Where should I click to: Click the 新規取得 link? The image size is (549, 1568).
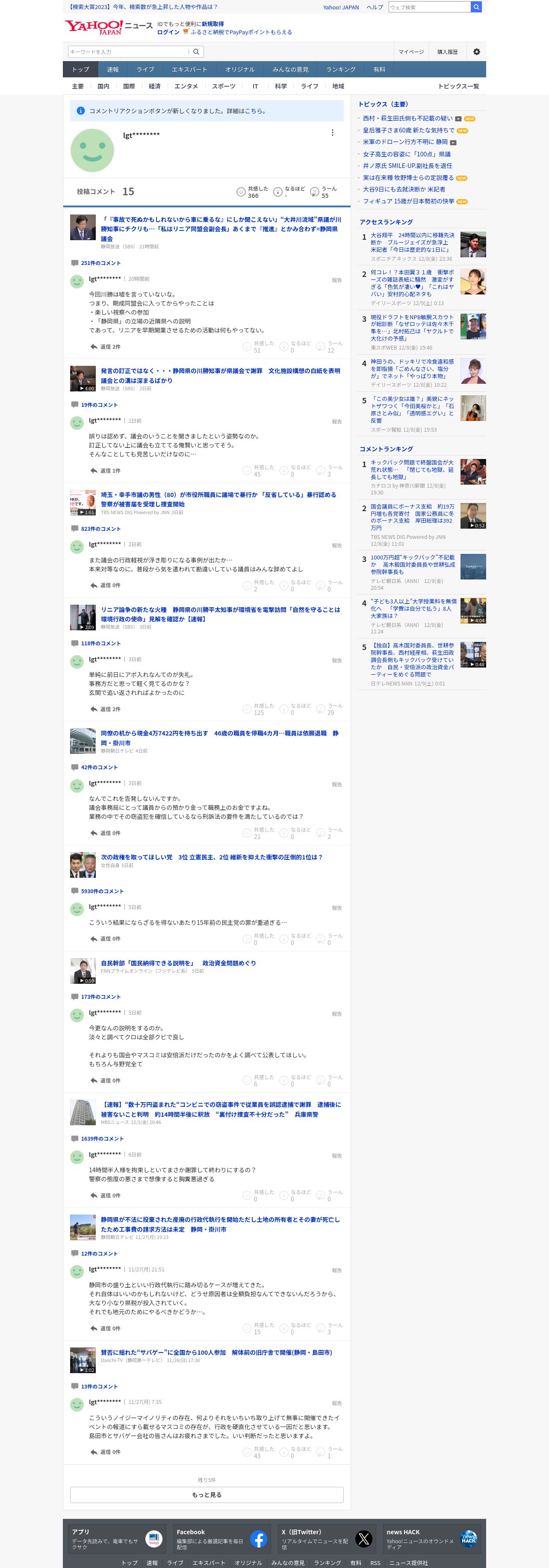click(x=213, y=24)
